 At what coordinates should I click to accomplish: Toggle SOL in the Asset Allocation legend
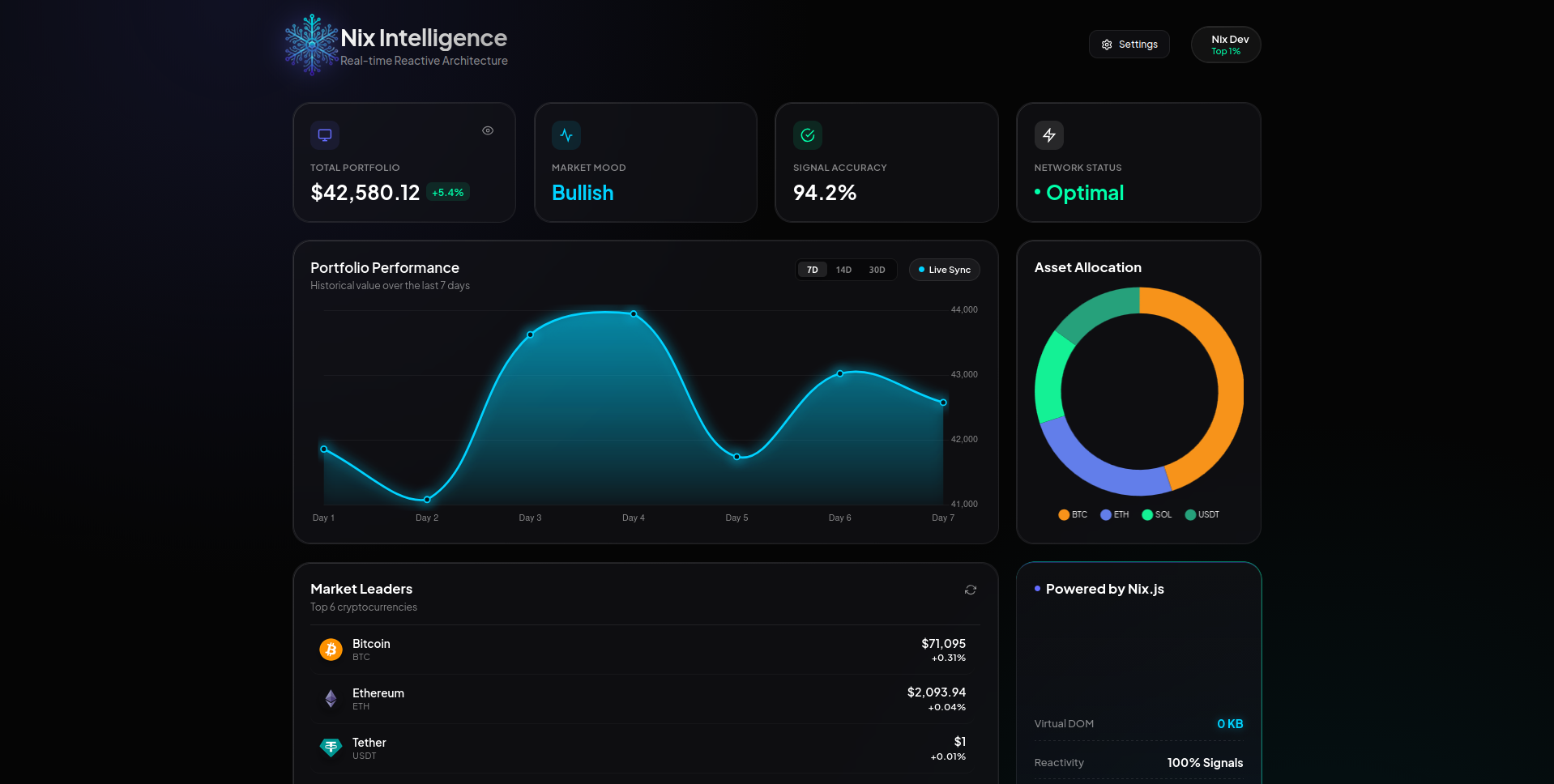1156,514
